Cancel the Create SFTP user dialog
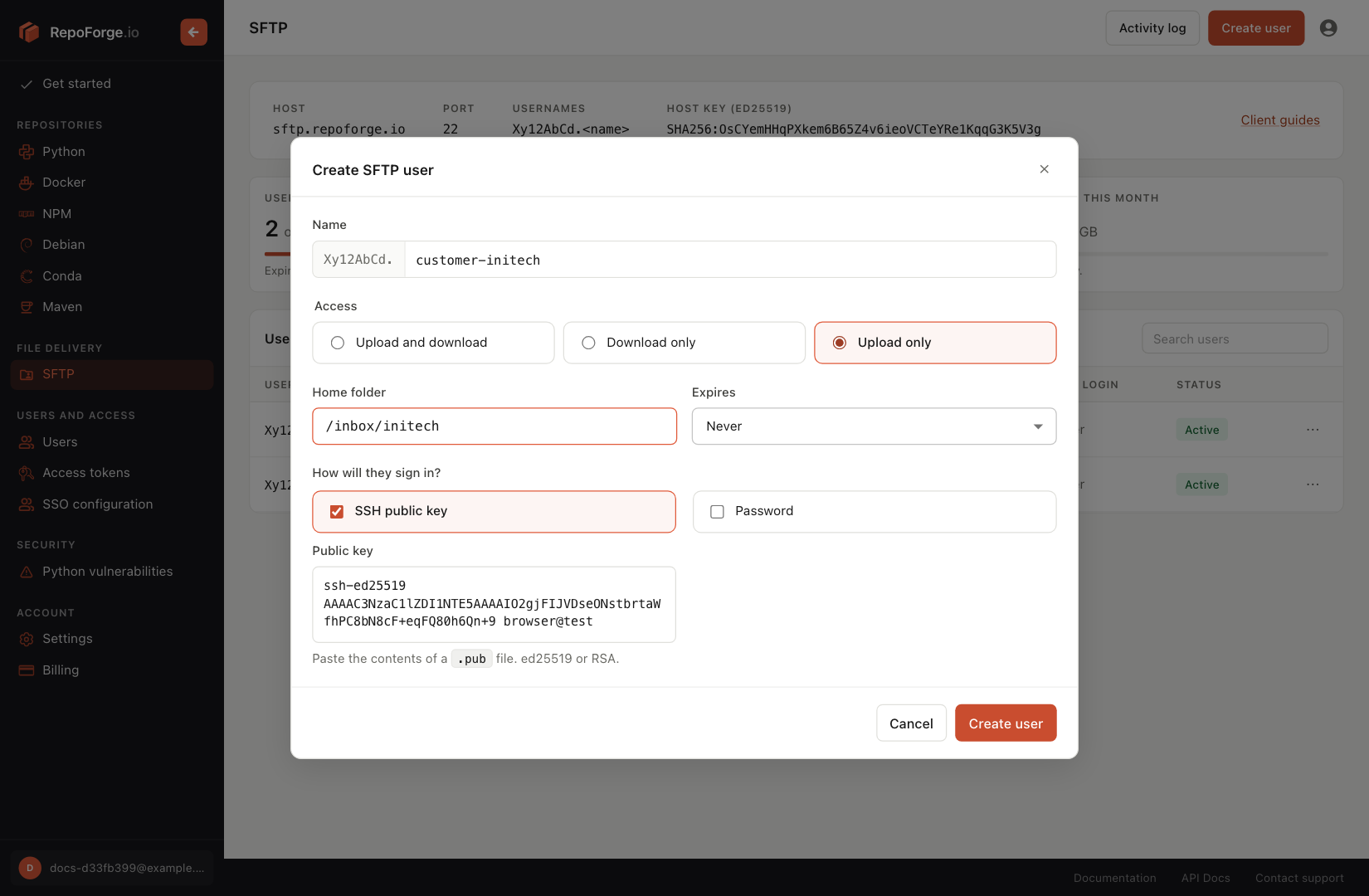Image resolution: width=1369 pixels, height=896 pixels. point(911,723)
